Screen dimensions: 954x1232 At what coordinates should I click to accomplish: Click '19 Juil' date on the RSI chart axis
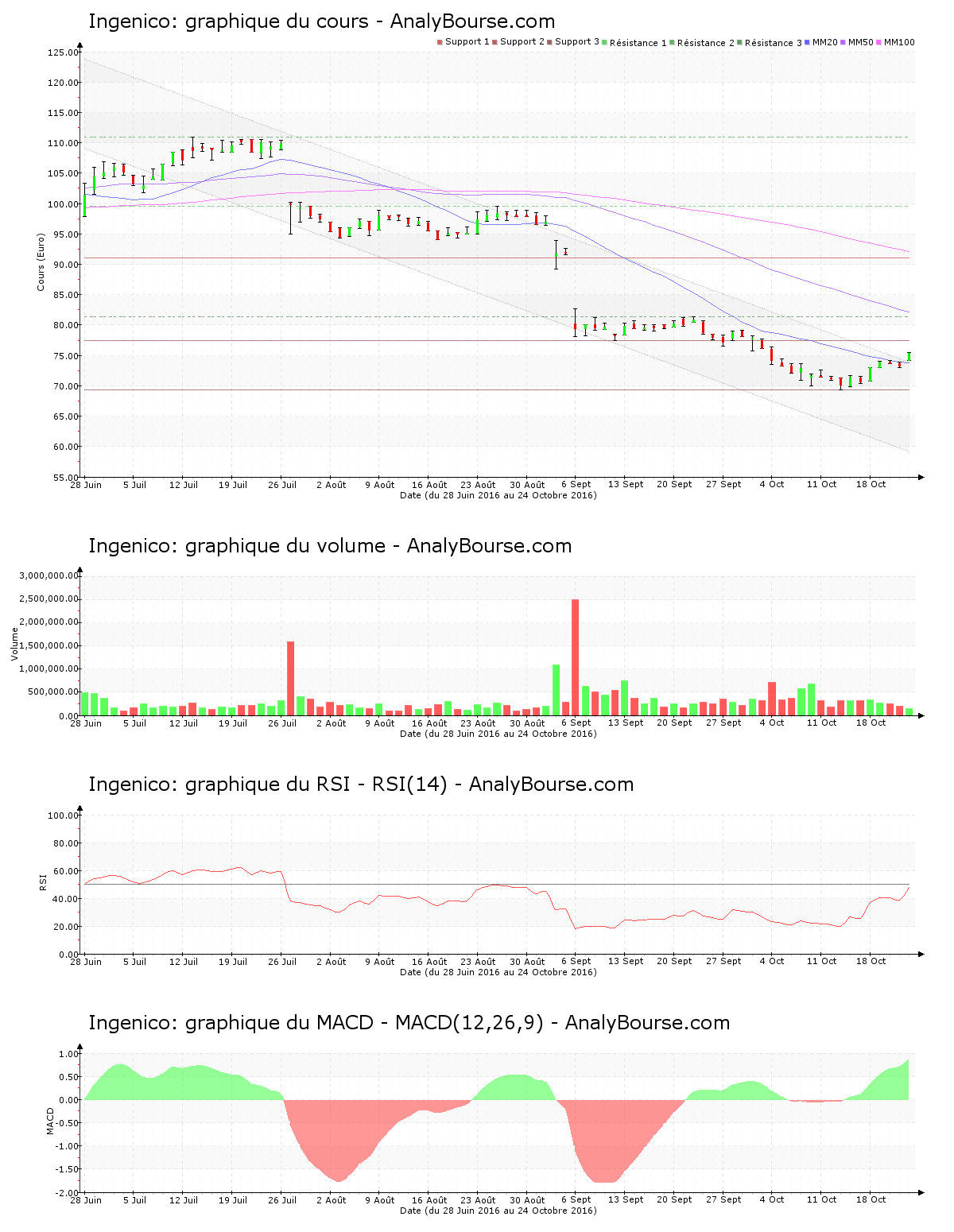click(232, 962)
